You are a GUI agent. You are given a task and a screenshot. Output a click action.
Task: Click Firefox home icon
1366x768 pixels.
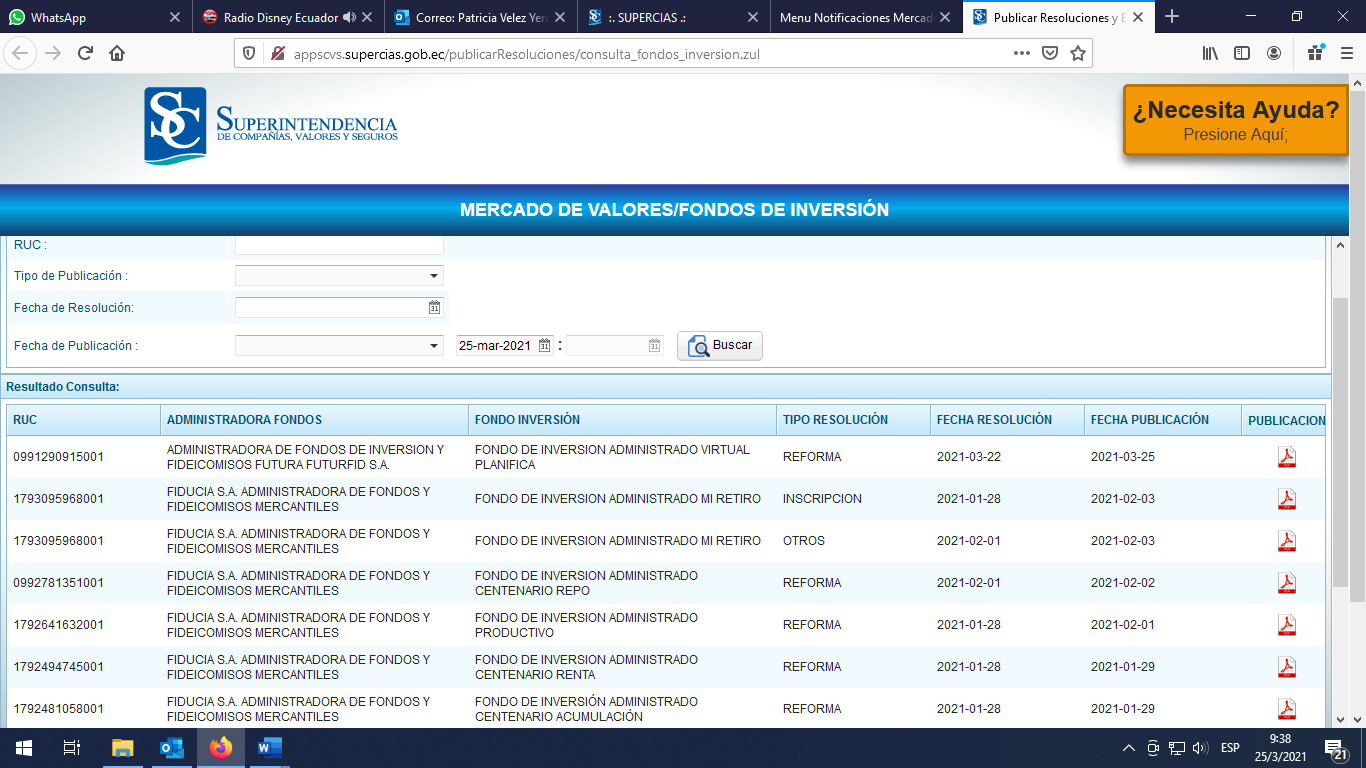coord(117,54)
